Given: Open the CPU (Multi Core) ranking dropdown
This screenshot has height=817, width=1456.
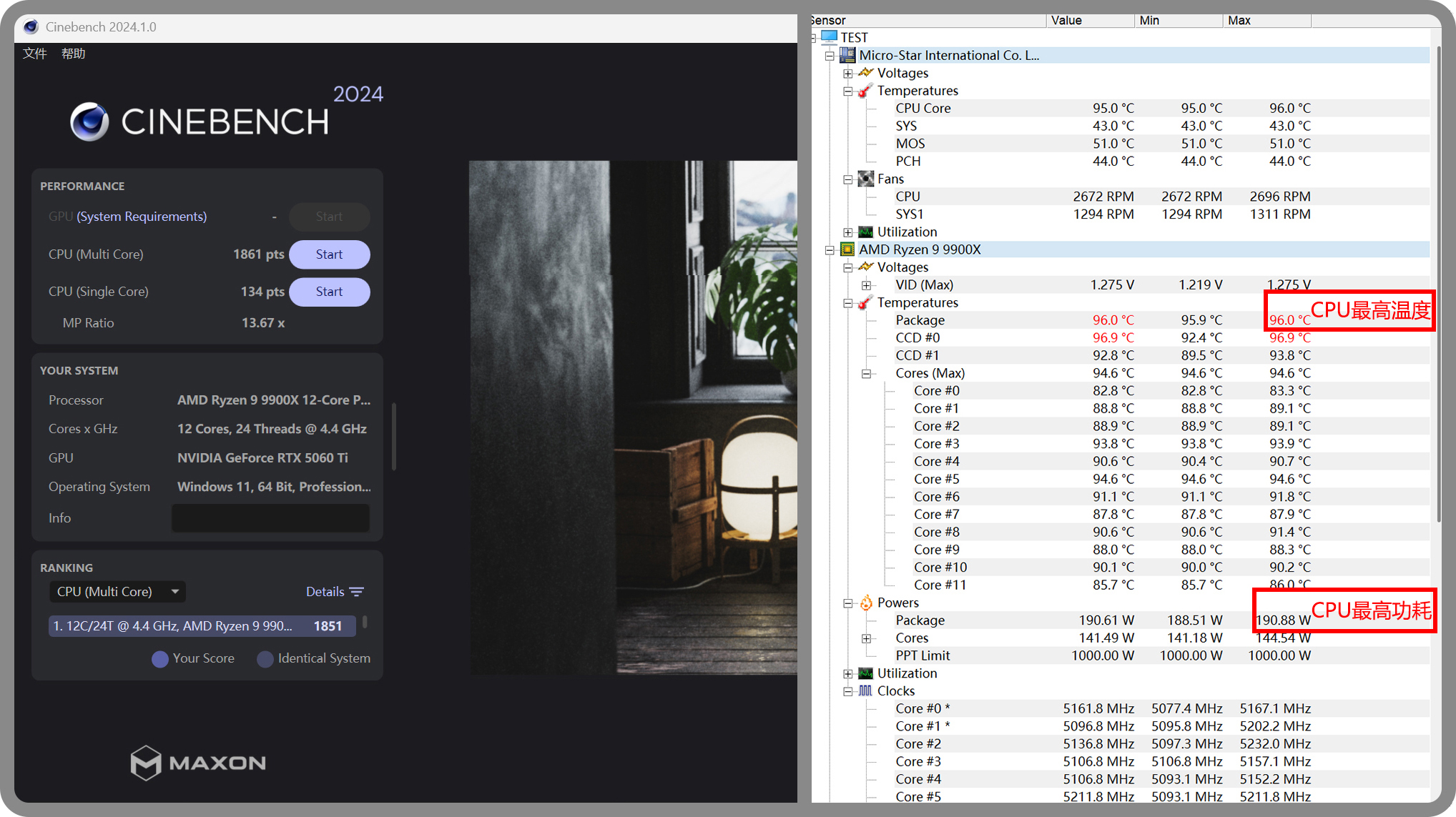Looking at the screenshot, I should tap(118, 592).
